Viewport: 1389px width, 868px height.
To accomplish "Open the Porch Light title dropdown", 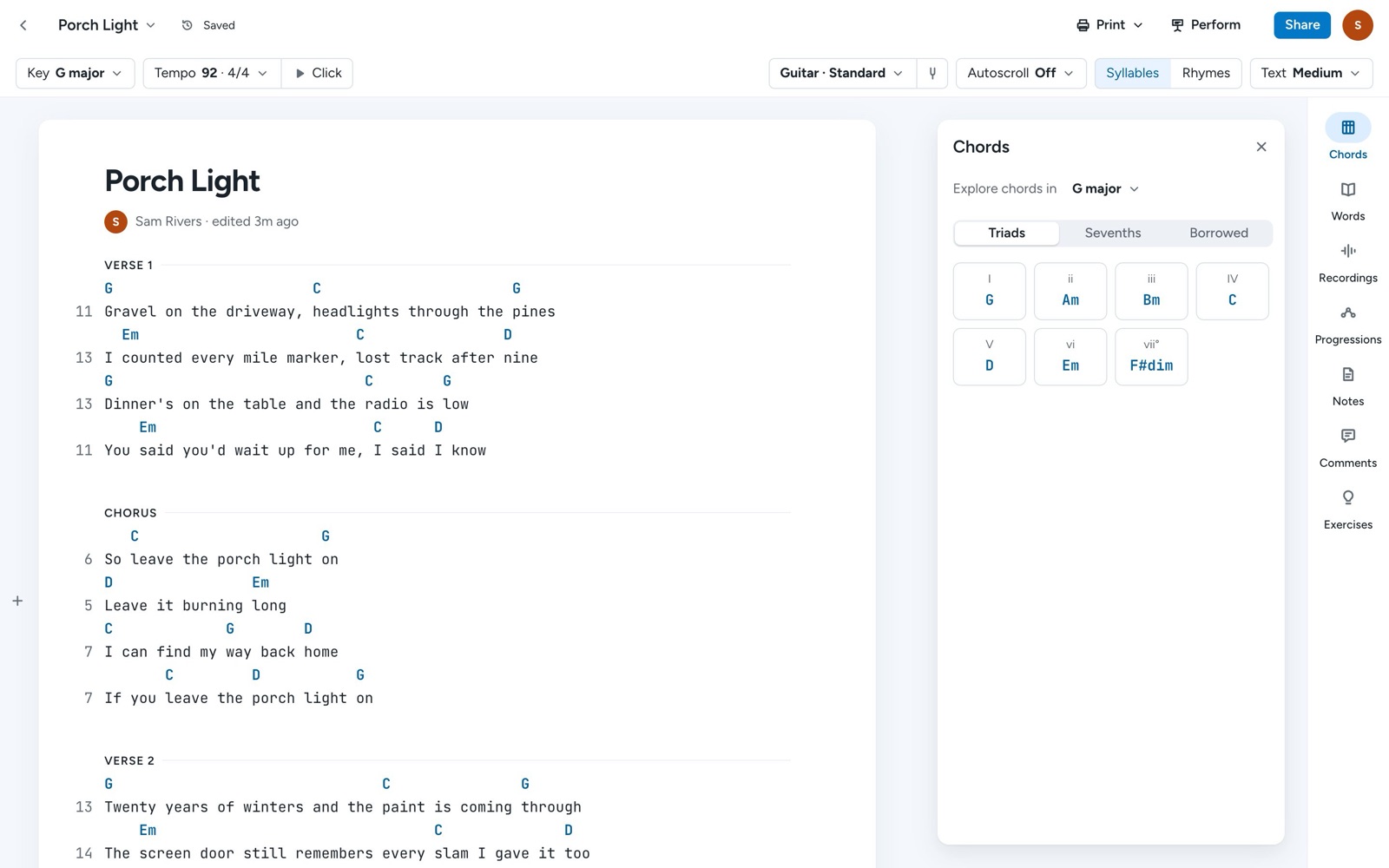I will pos(107,25).
